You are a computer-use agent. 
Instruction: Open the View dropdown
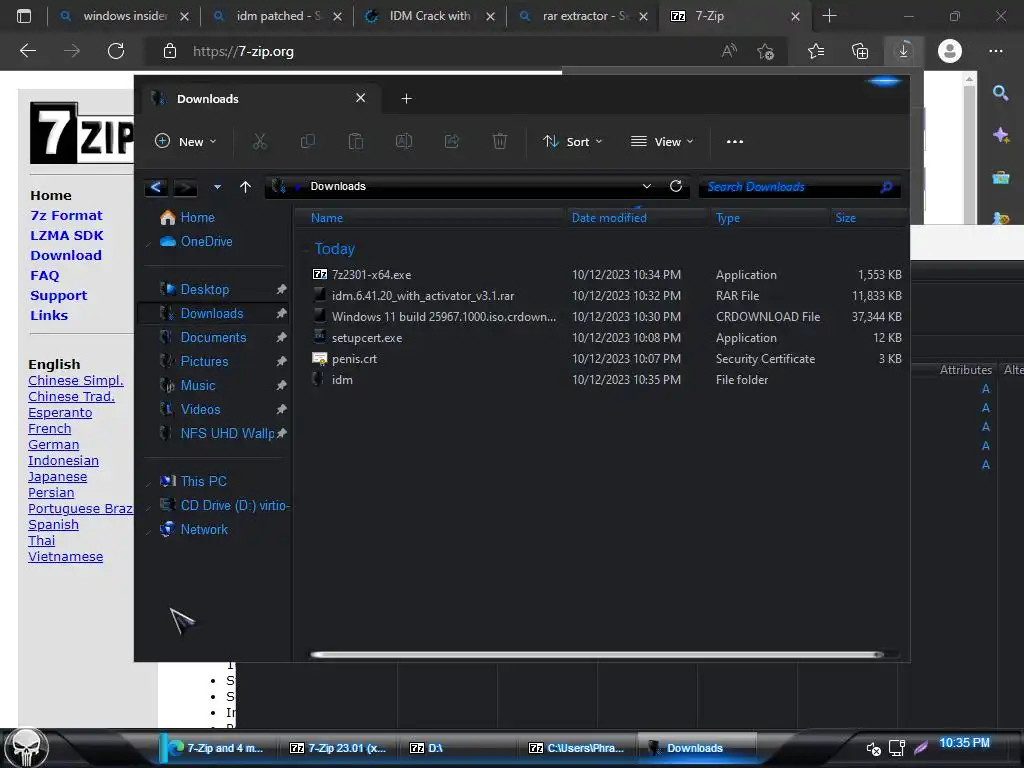coord(662,142)
